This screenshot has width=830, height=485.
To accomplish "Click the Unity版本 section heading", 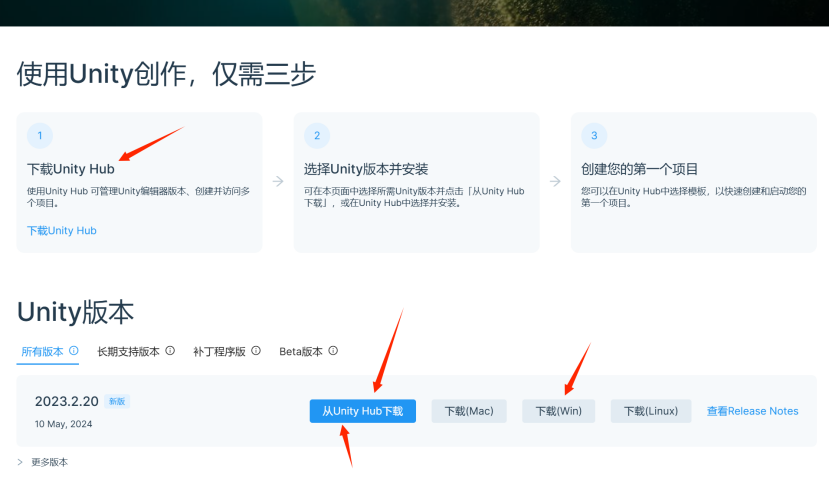I will [75, 312].
